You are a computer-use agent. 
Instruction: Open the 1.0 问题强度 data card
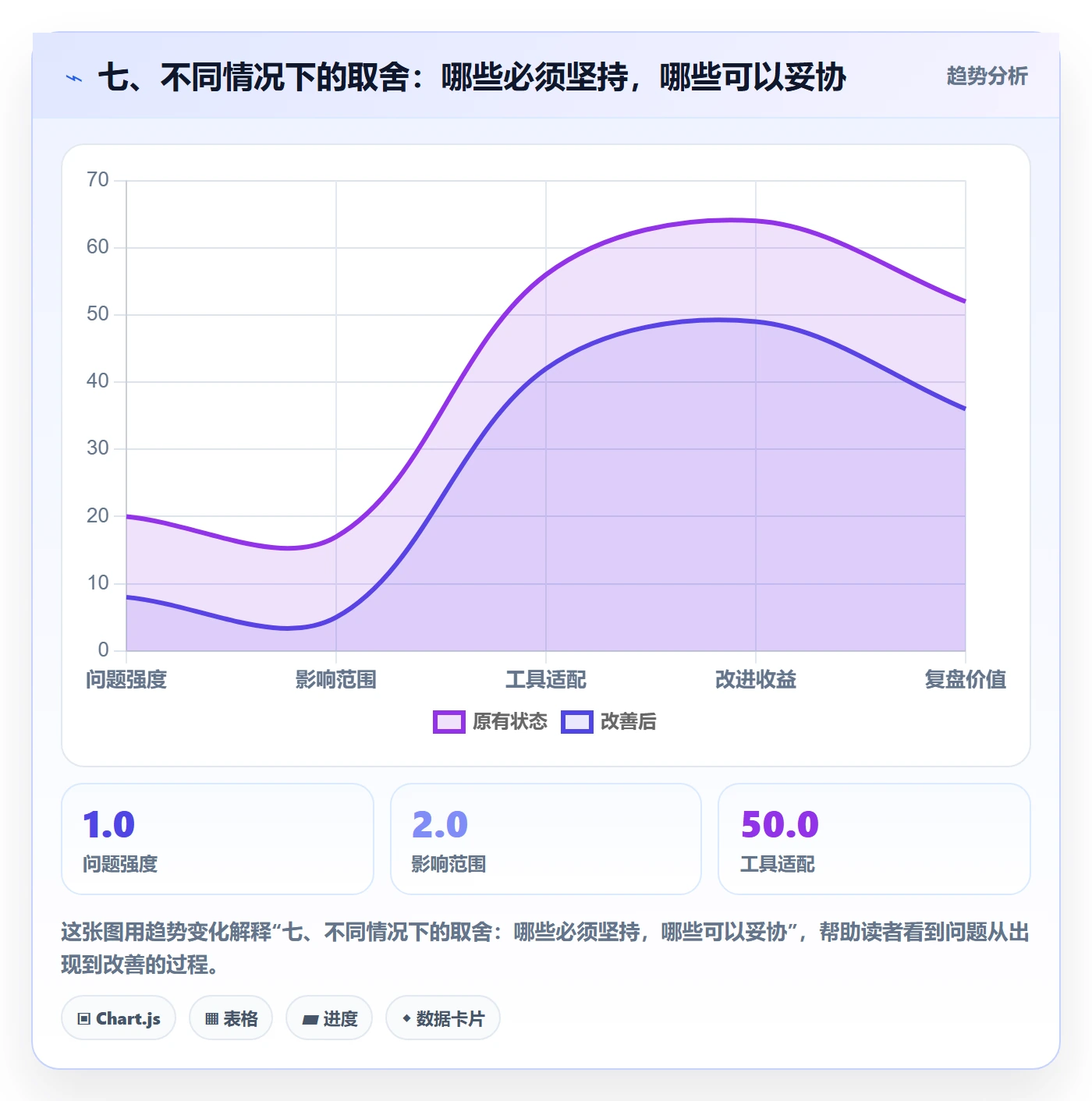click(x=218, y=839)
